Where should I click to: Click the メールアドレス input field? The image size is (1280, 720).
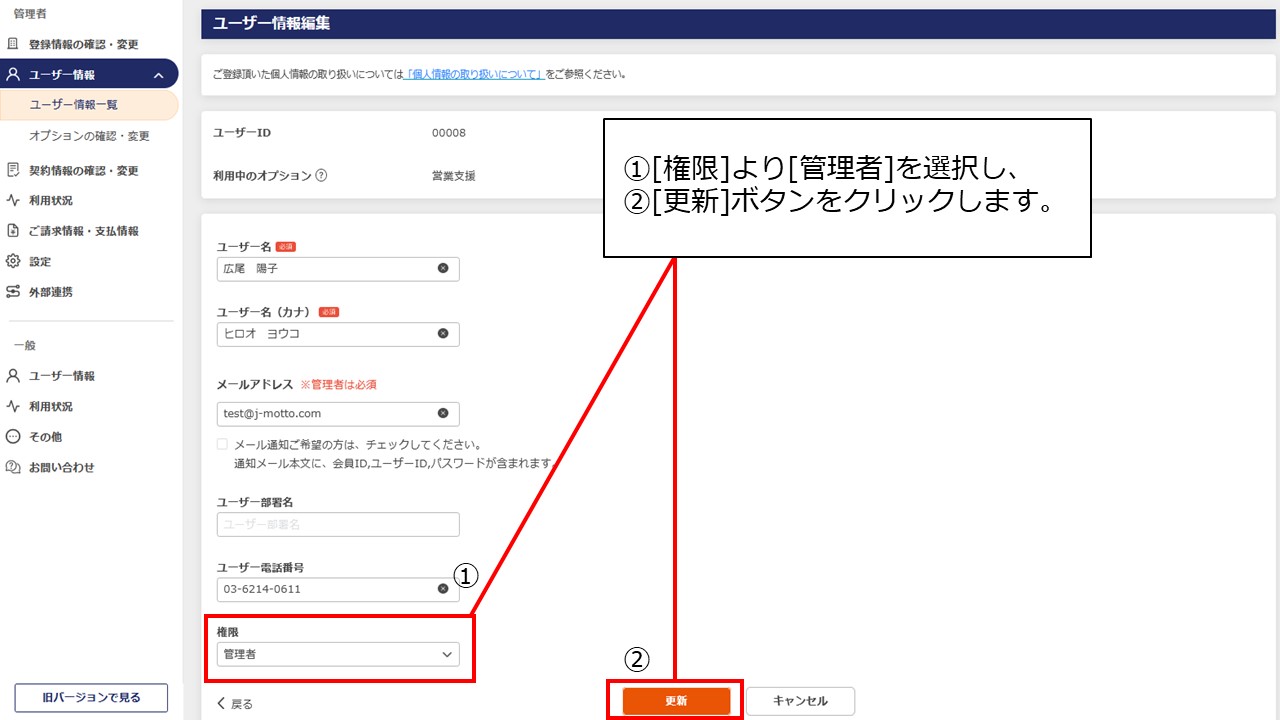[338, 413]
